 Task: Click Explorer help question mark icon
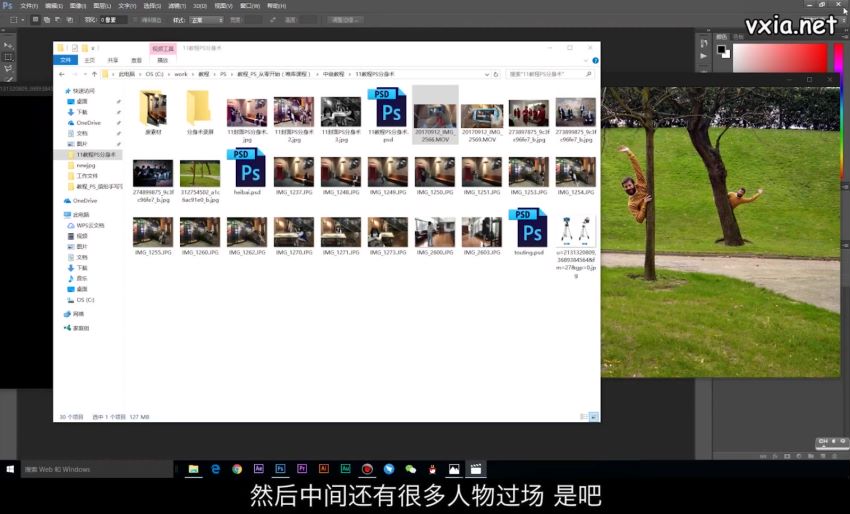[x=595, y=60]
